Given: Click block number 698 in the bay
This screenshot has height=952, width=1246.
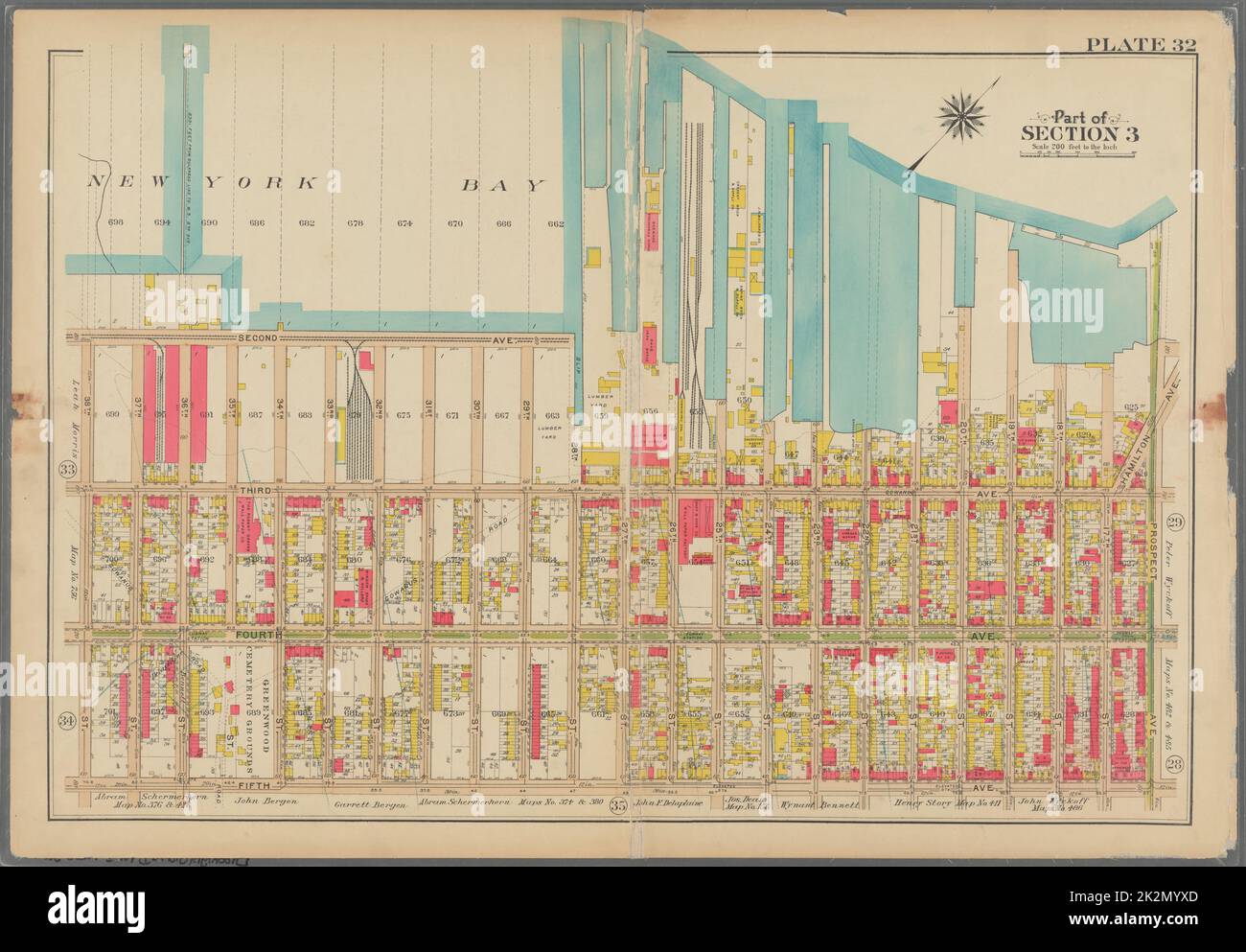Looking at the screenshot, I should tap(117, 222).
